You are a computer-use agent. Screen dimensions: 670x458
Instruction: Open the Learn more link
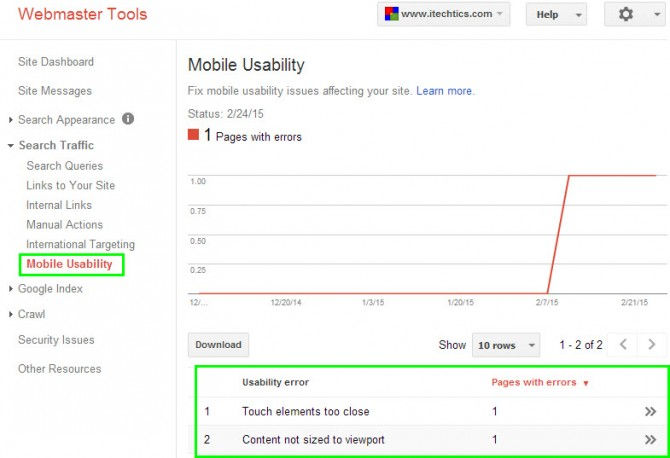[x=444, y=91]
